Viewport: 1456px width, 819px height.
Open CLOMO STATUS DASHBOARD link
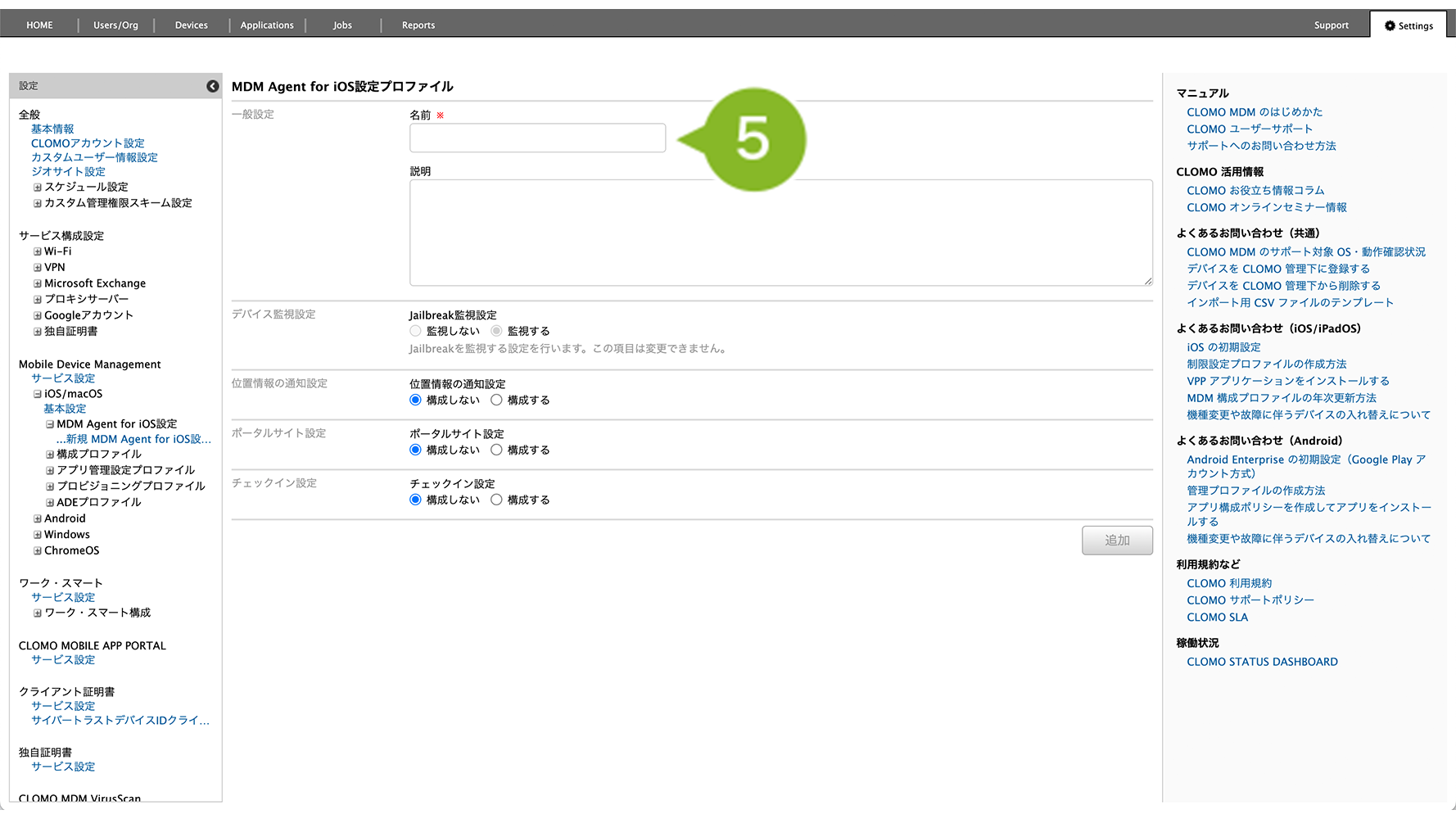[1262, 662]
